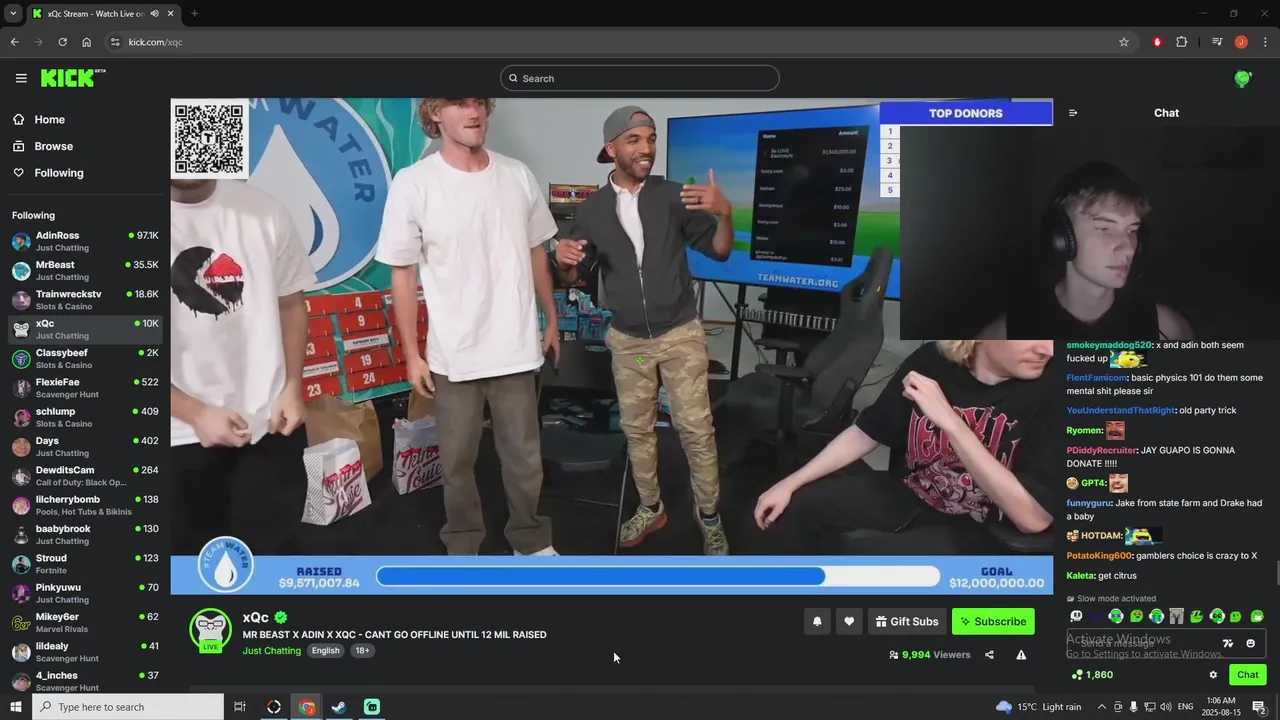Screen dimensions: 1280x720
Task: Open new browser tab
Action: coord(194,14)
